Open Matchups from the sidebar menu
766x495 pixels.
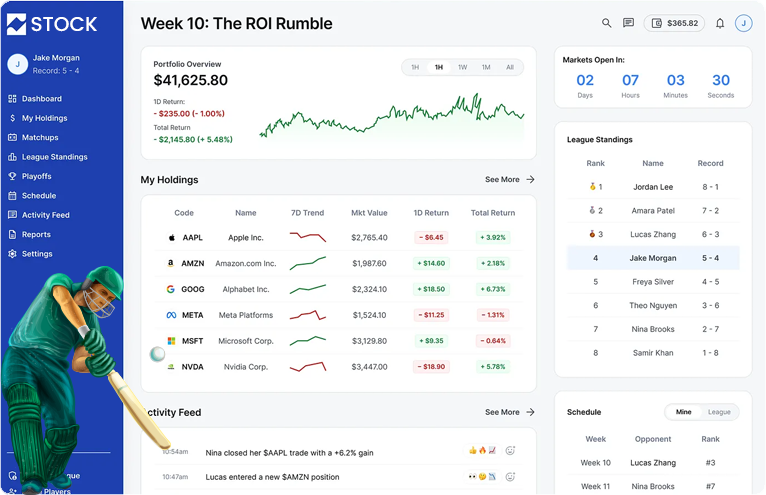[40, 138]
